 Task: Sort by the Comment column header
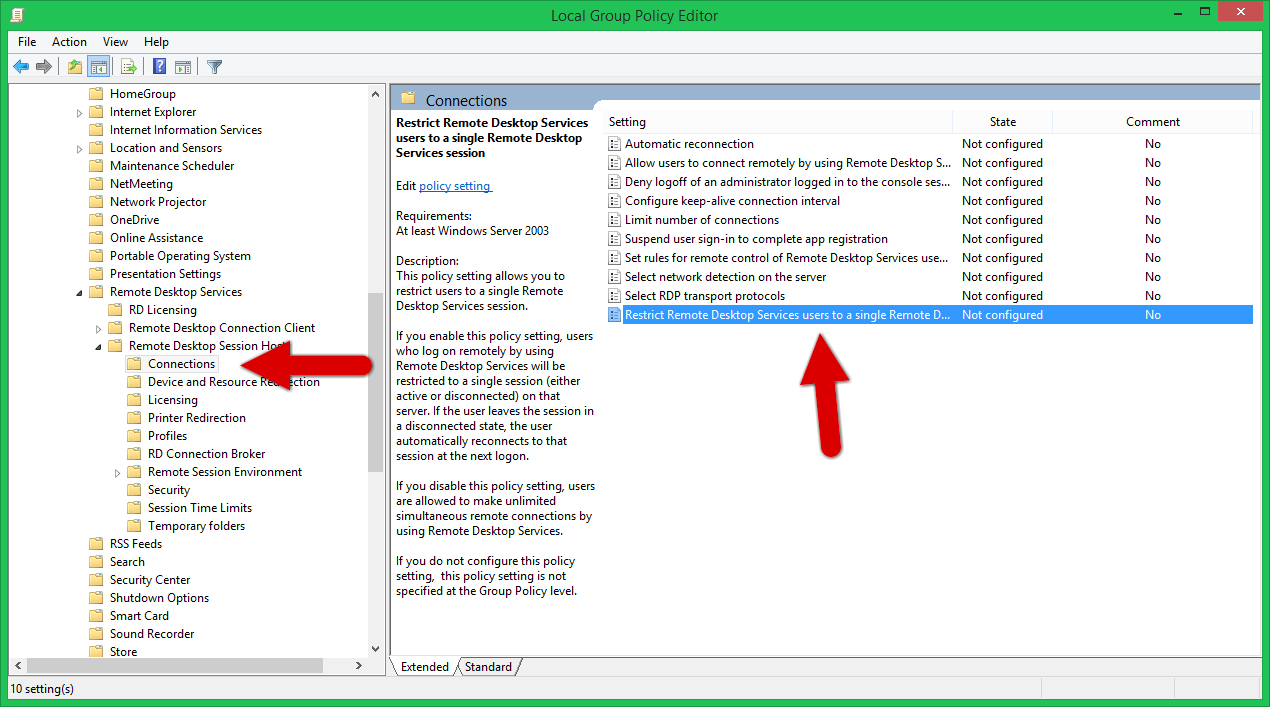(1153, 122)
